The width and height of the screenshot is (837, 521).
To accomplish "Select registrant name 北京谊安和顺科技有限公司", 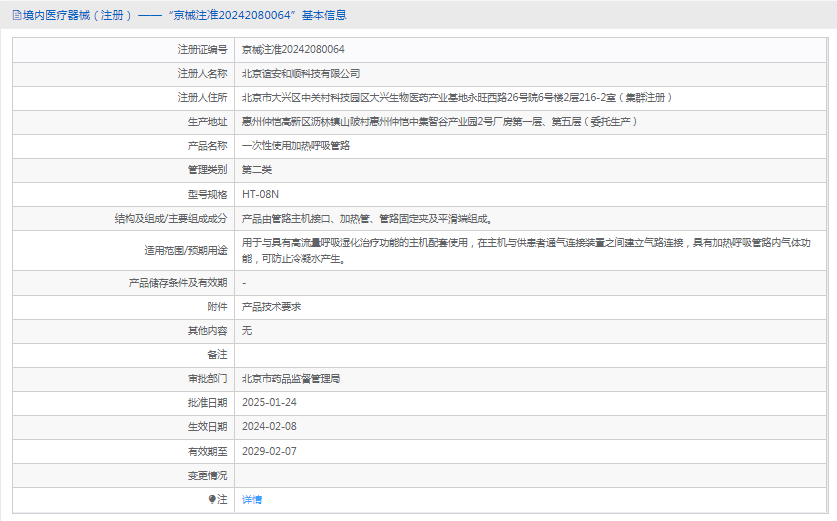I will pos(301,74).
